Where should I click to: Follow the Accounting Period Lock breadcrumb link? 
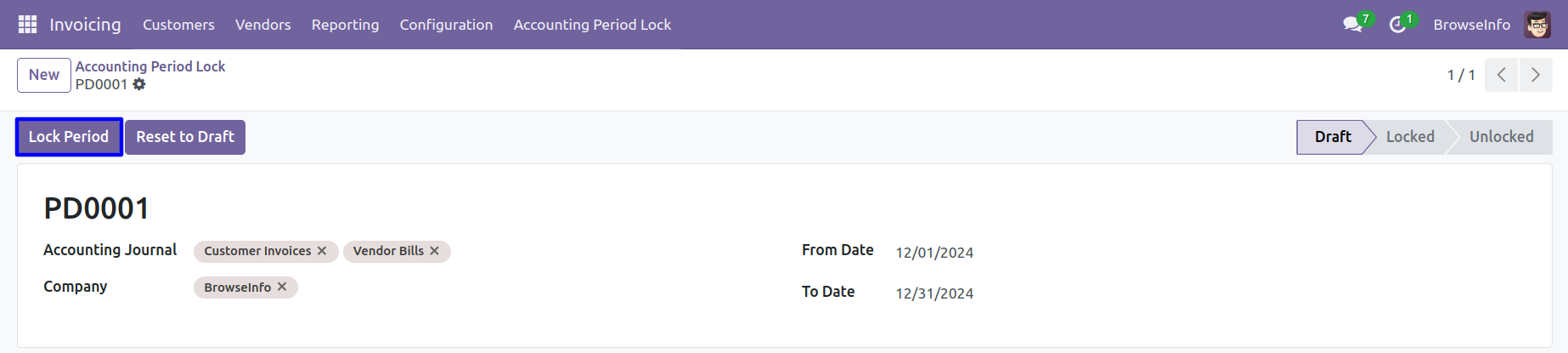(x=150, y=66)
